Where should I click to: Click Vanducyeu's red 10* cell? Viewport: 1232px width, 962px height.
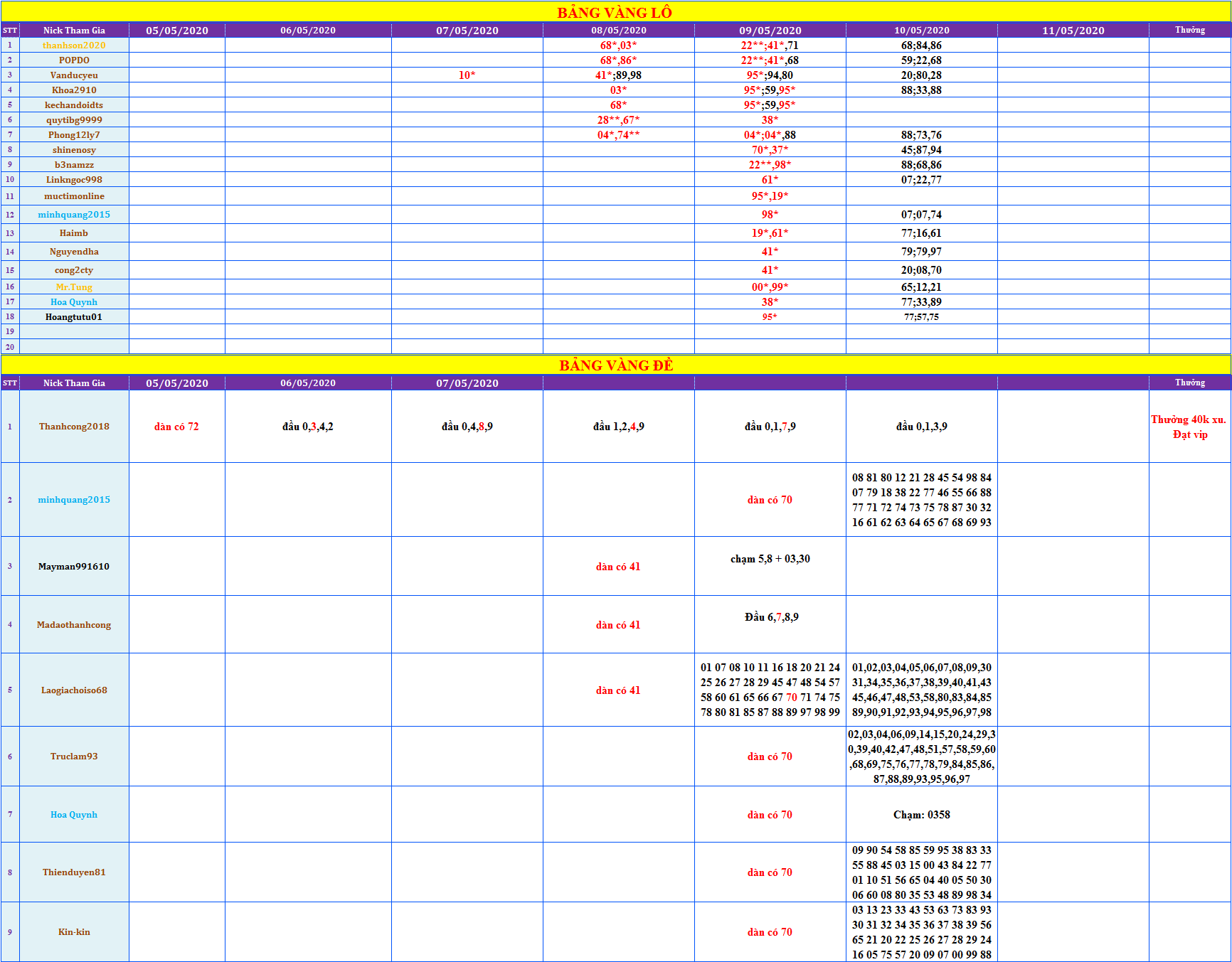tap(467, 75)
